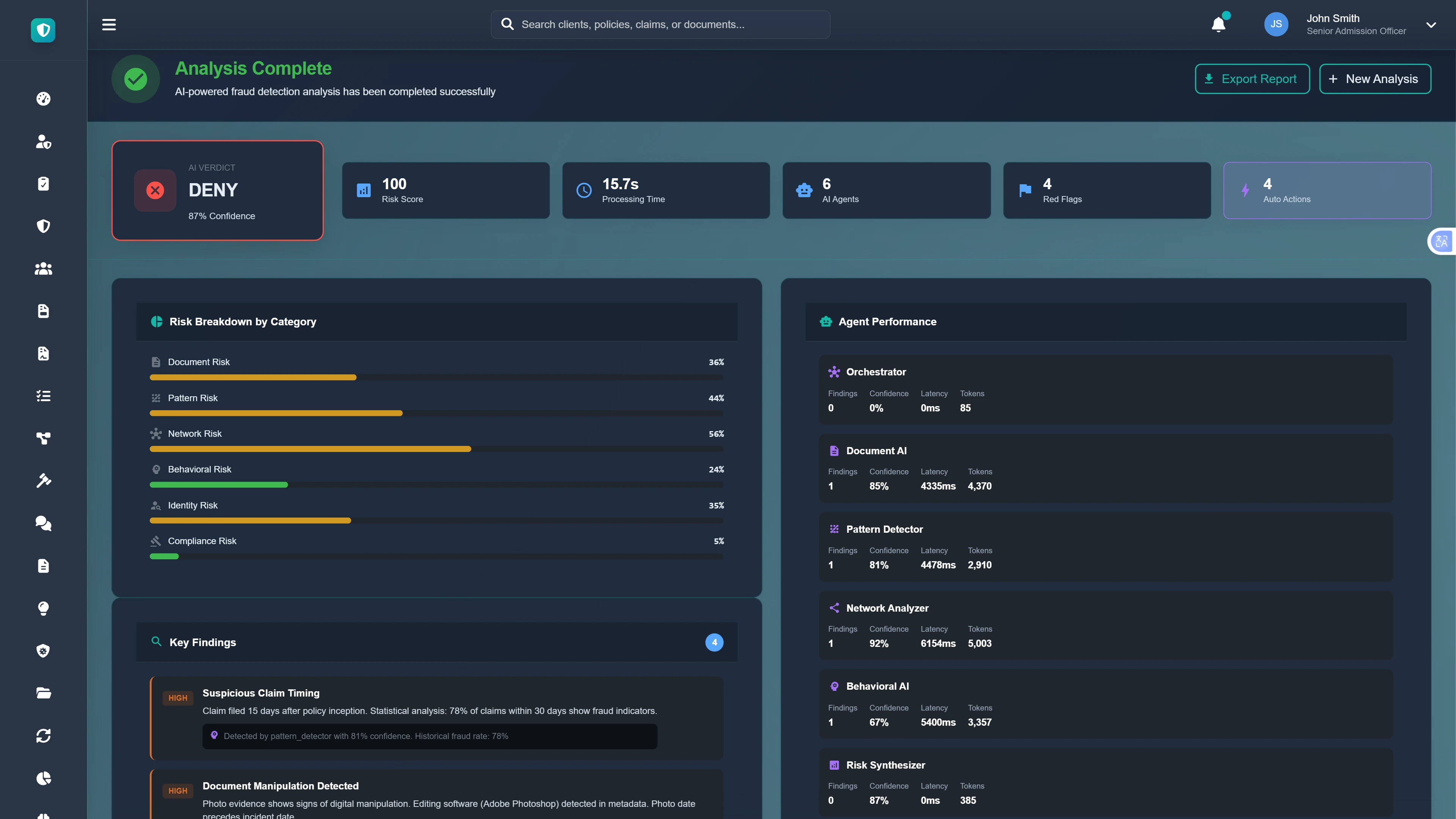Select the team members icon in sidebar
The width and height of the screenshot is (1456, 819).
click(x=44, y=269)
